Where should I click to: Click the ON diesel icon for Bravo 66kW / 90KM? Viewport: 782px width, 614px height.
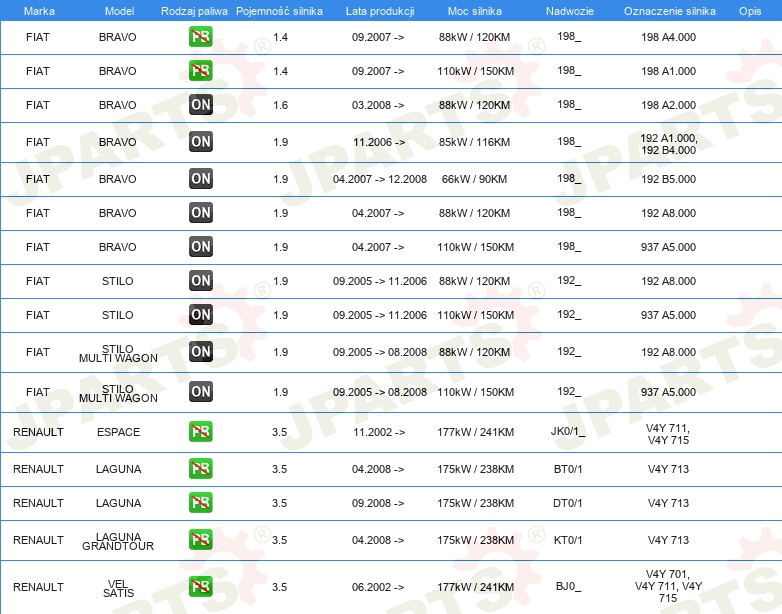[x=200, y=178]
